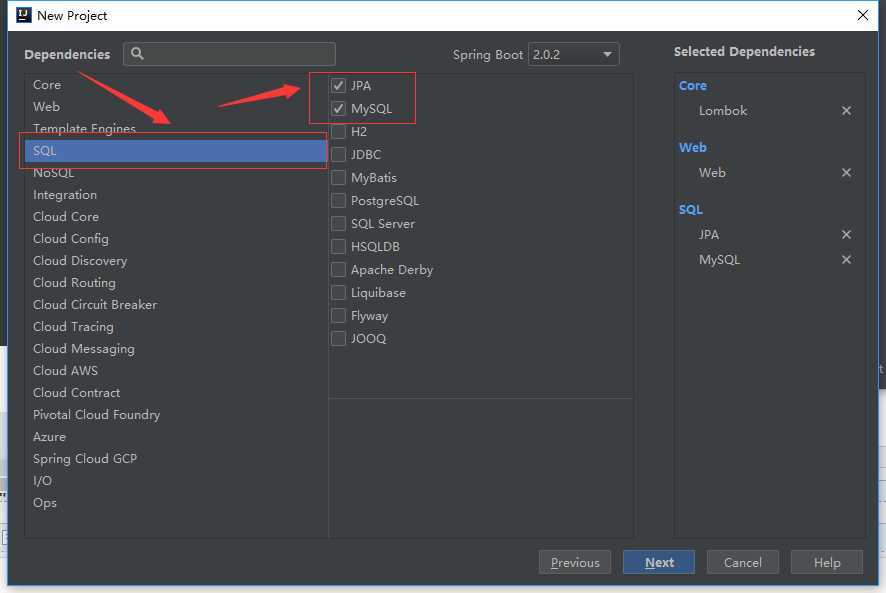Screen dimensions: 886x593
Task: Tick the HSQLDB checkbox
Action: point(338,246)
